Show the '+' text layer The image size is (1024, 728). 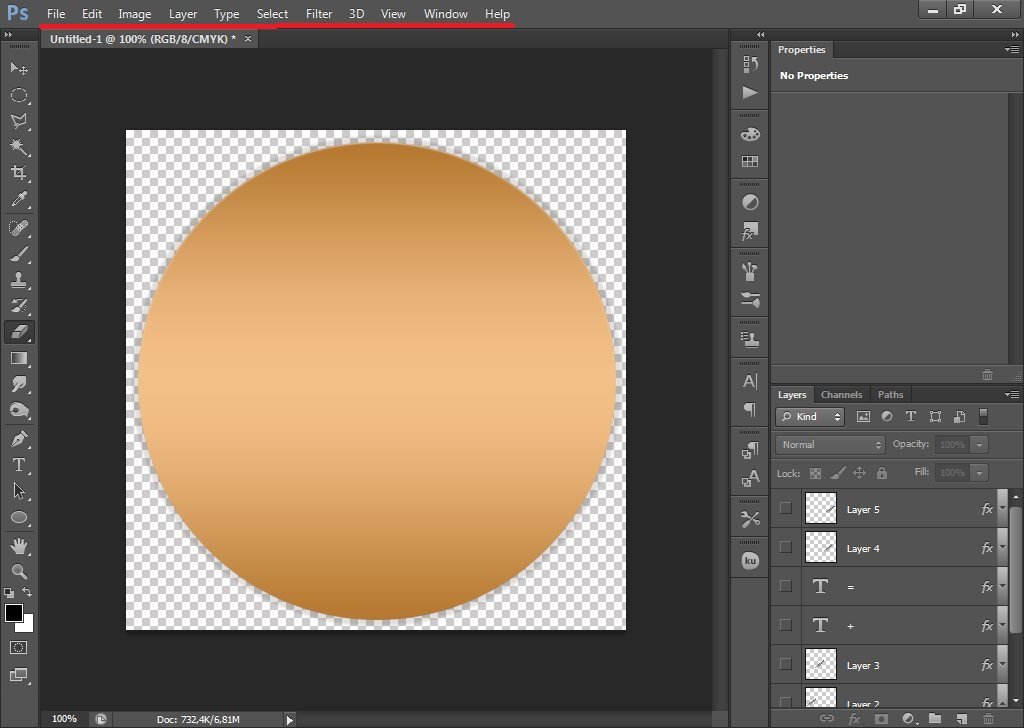coord(786,625)
